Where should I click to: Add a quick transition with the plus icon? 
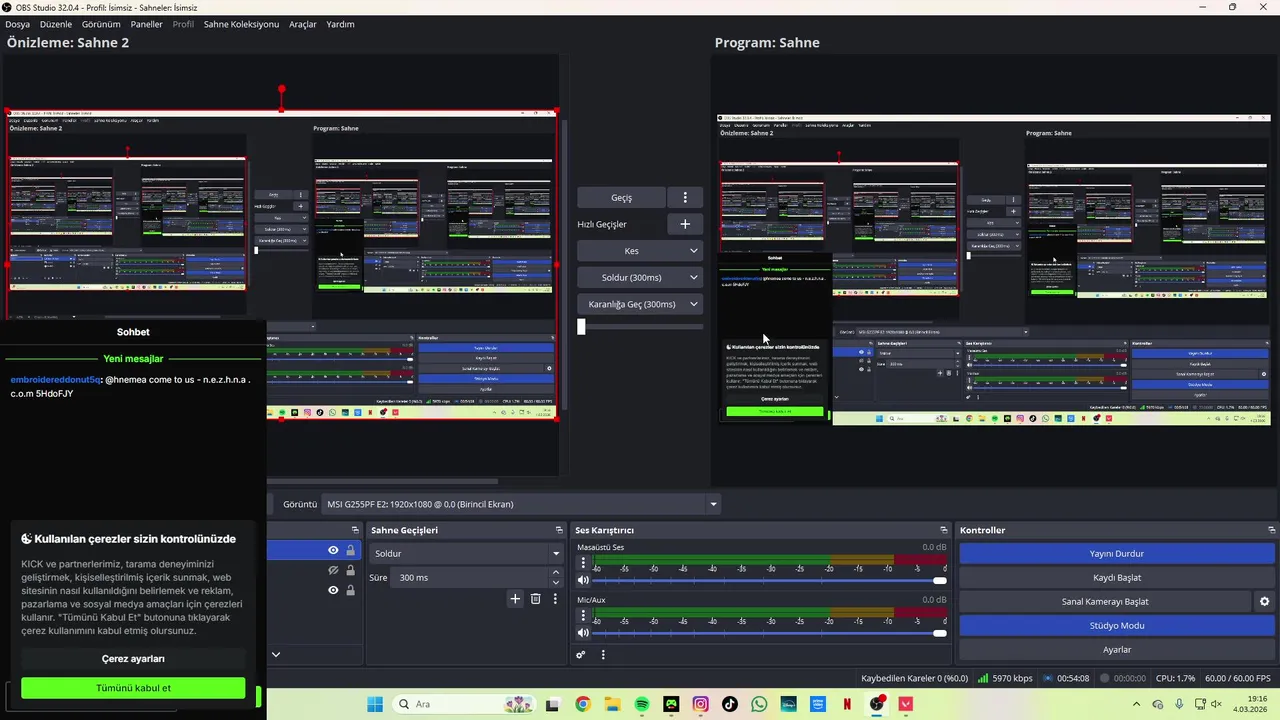[685, 224]
